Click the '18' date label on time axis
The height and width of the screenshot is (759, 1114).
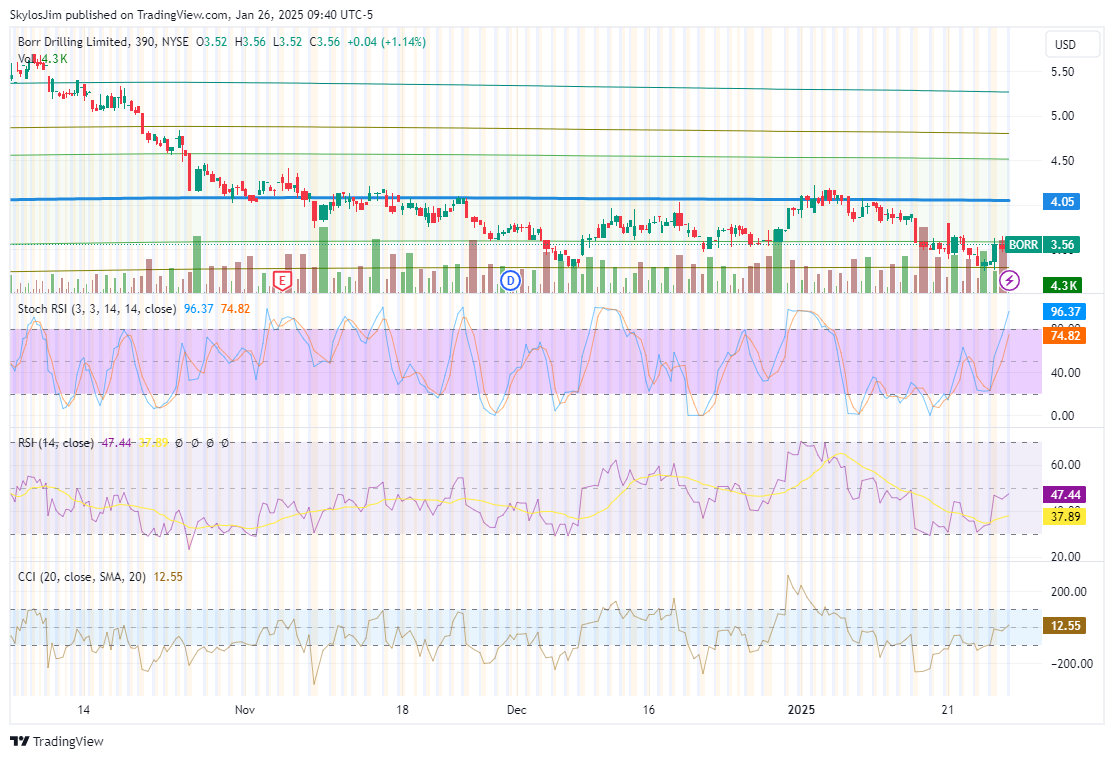pyautogui.click(x=402, y=710)
